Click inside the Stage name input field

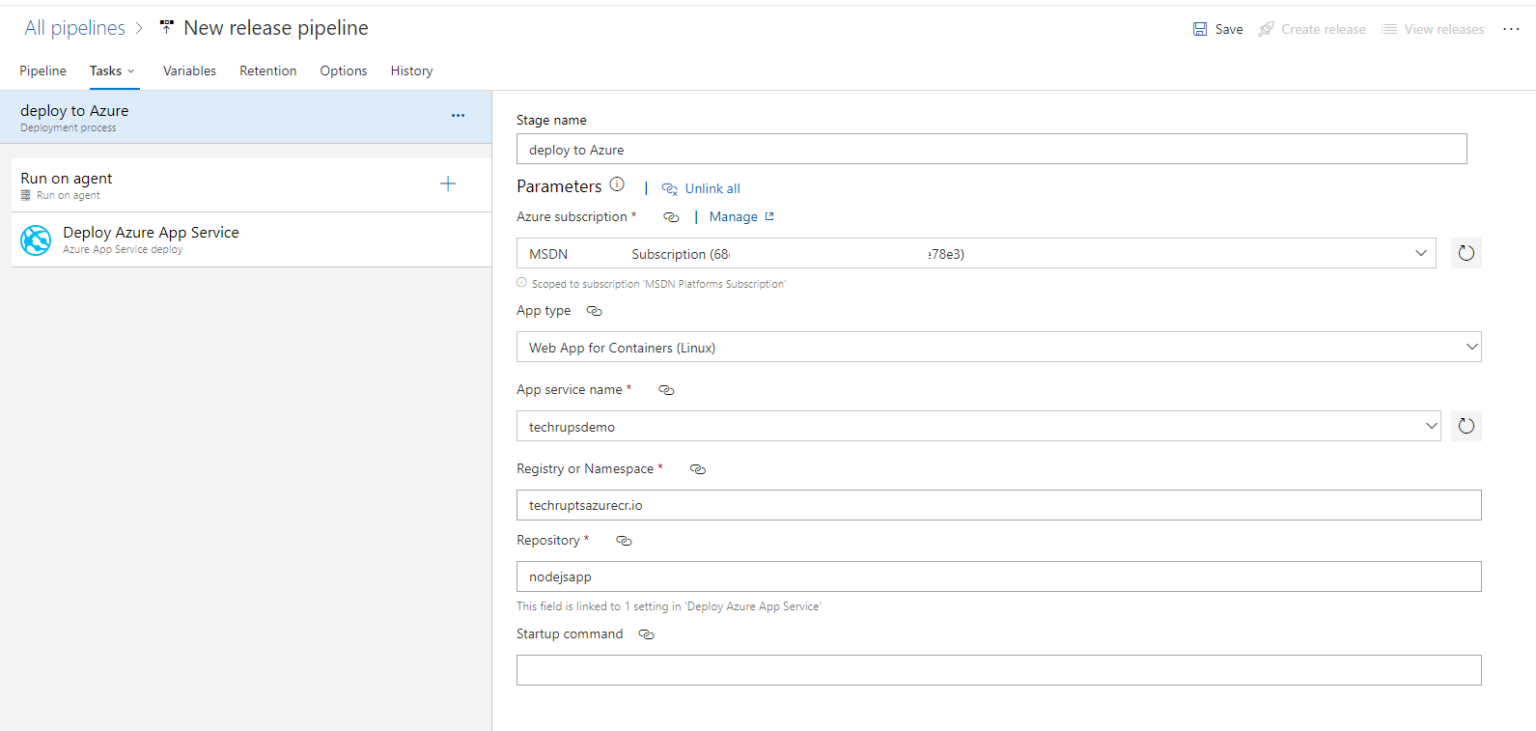point(991,148)
